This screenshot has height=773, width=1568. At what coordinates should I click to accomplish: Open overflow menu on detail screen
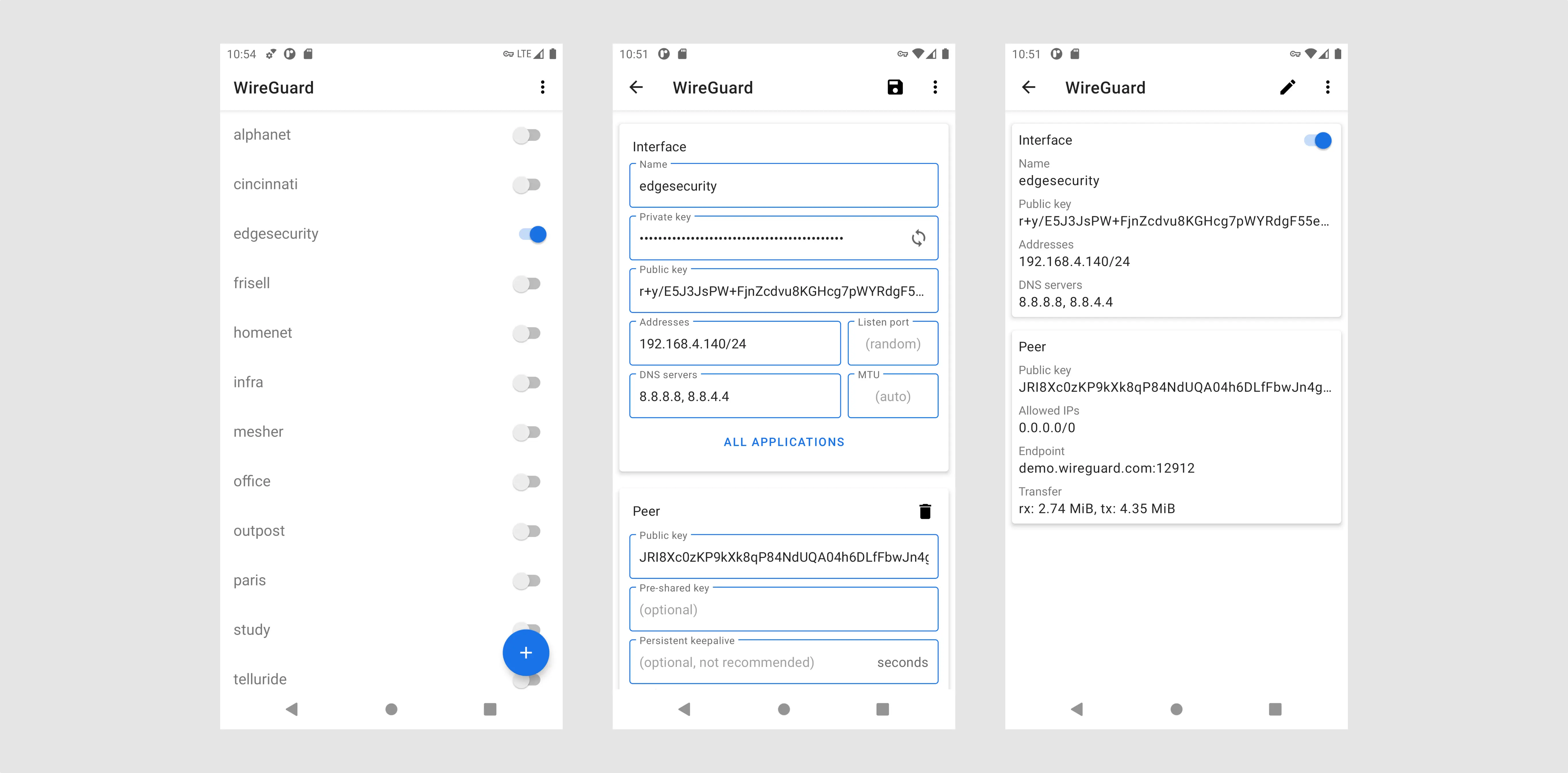(x=1327, y=87)
